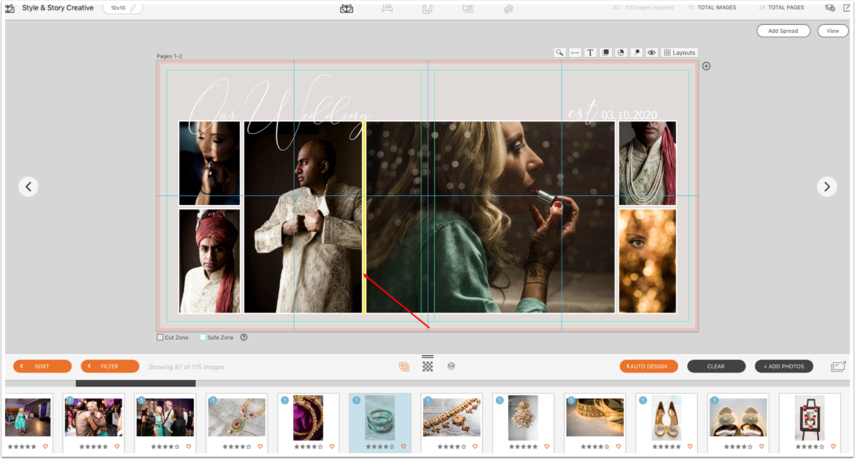
Task: Click the circled plus beside the spread
Action: [706, 66]
